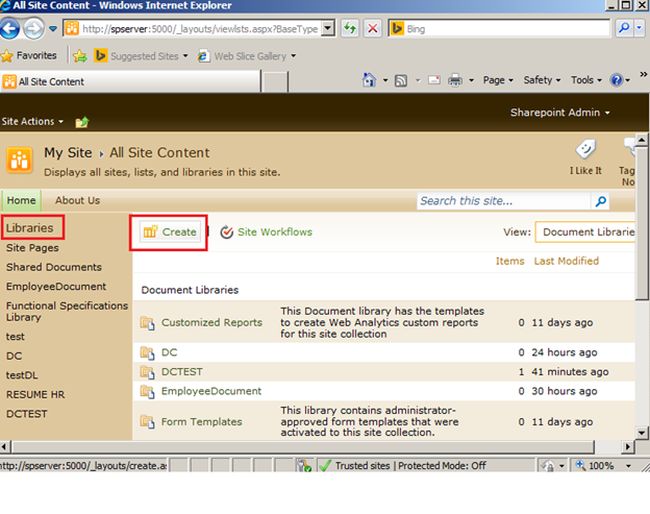Open the Web Slice Gallery link
The image size is (650, 514).
tap(247, 56)
